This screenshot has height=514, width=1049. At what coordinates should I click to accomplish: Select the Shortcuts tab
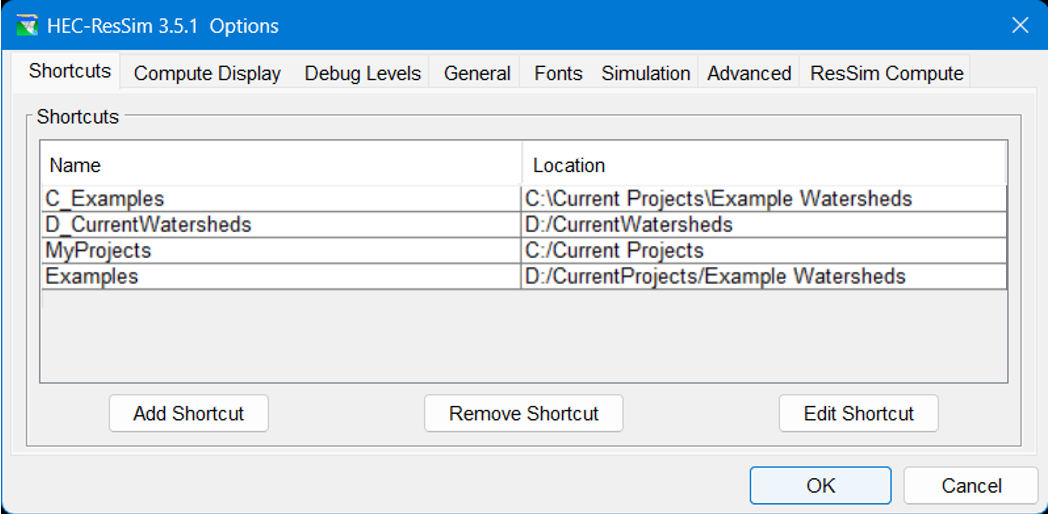tap(70, 71)
